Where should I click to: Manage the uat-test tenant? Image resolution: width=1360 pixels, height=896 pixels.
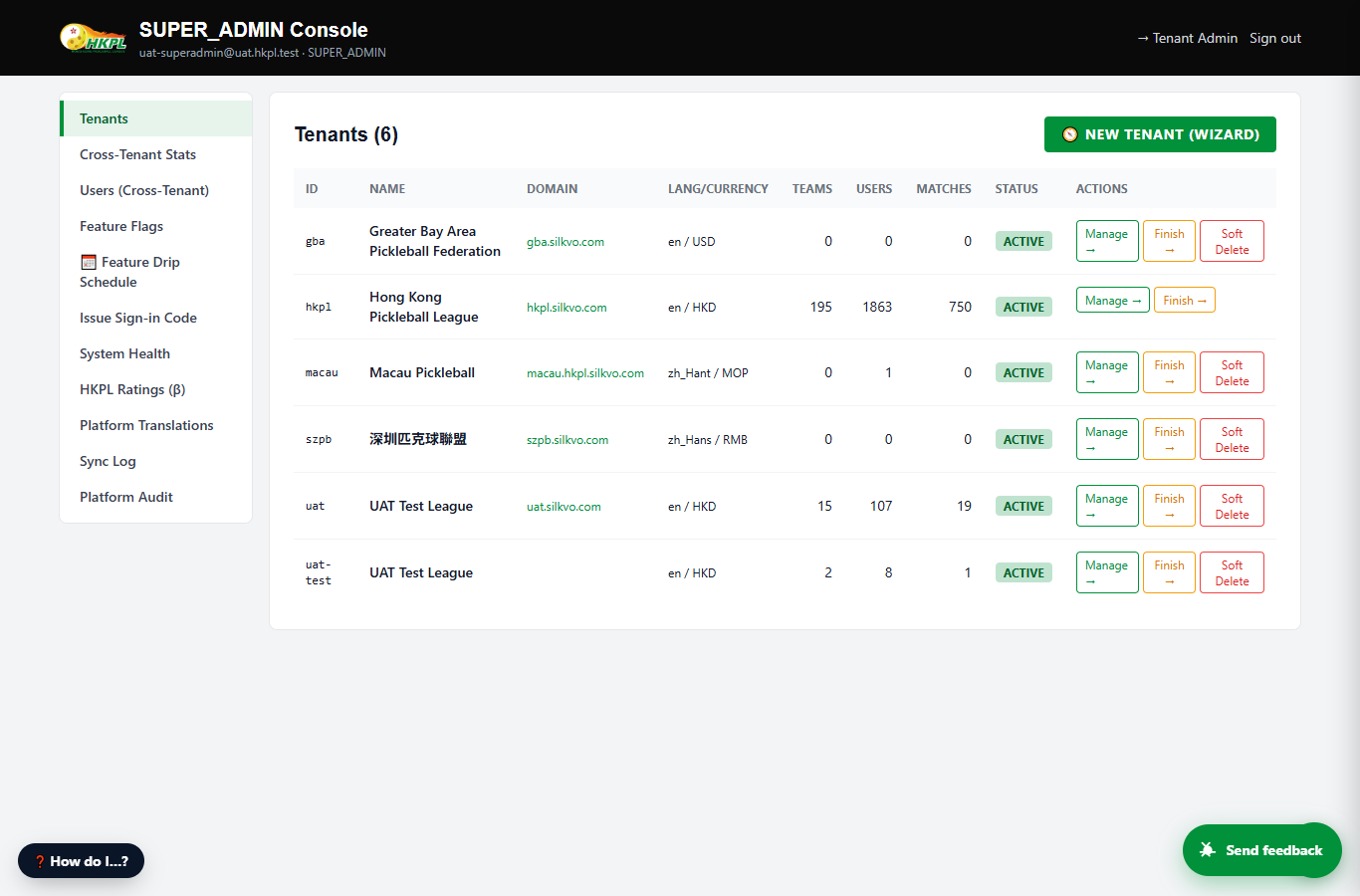tap(1107, 572)
